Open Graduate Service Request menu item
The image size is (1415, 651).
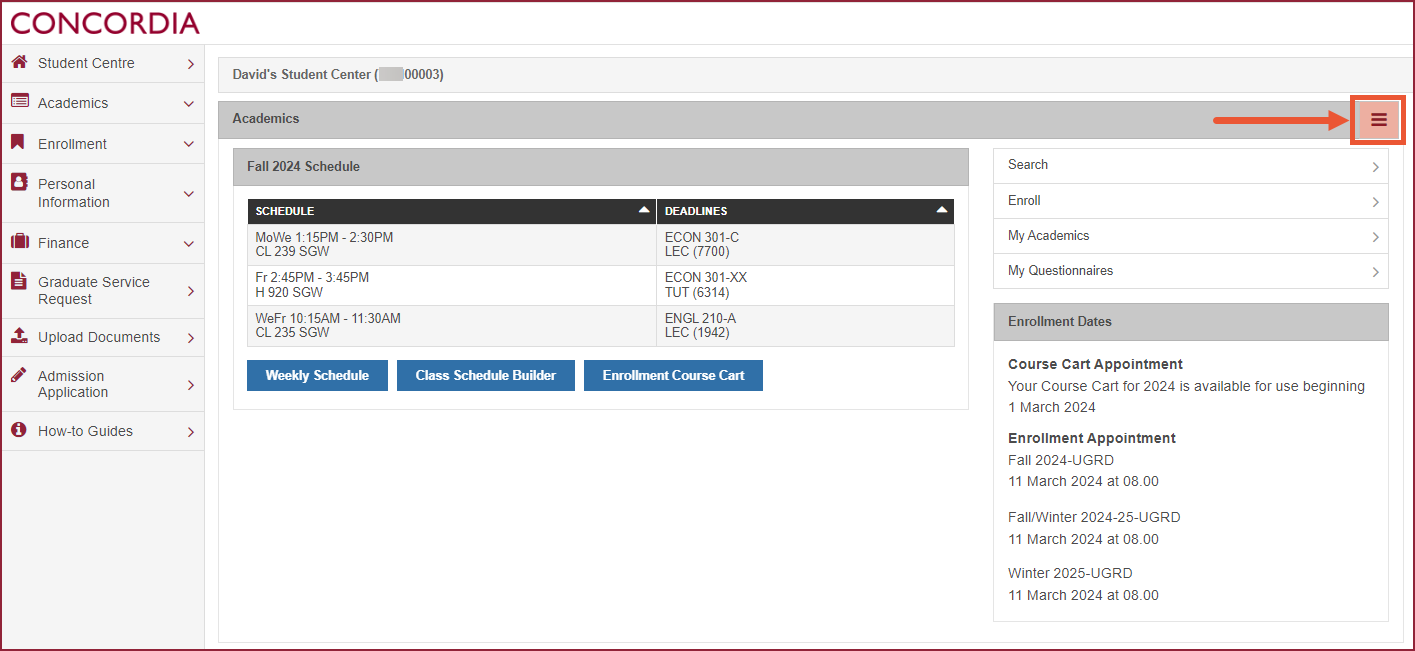pos(103,291)
